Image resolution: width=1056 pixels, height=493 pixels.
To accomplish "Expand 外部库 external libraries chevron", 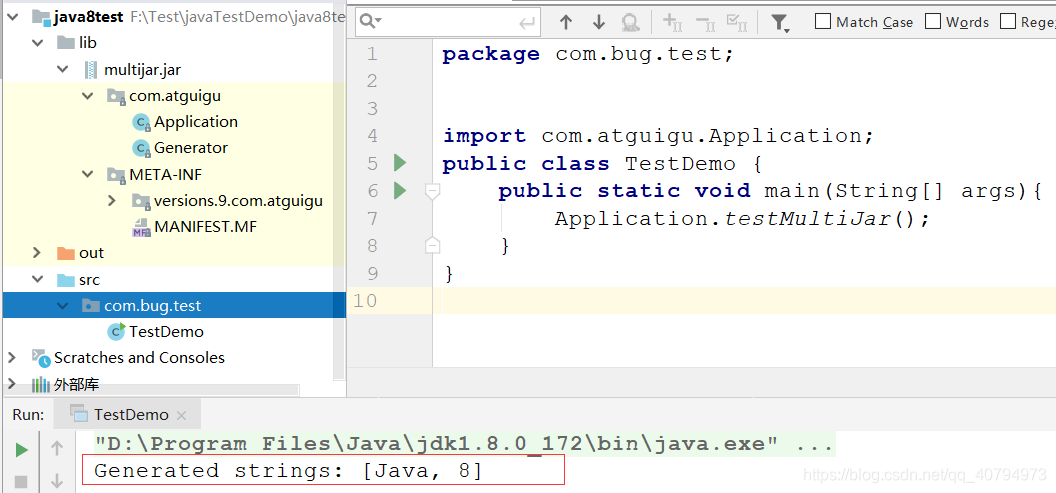I will (11, 384).
